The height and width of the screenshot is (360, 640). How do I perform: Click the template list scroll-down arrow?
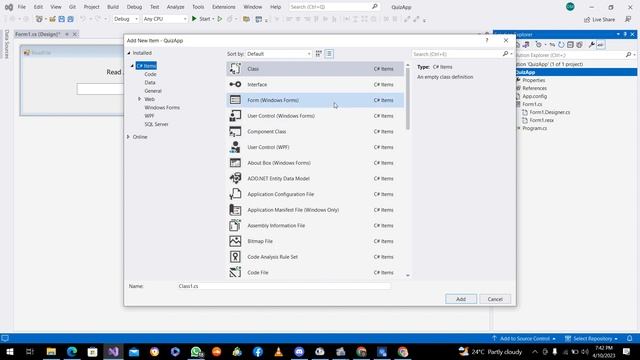click(408, 276)
